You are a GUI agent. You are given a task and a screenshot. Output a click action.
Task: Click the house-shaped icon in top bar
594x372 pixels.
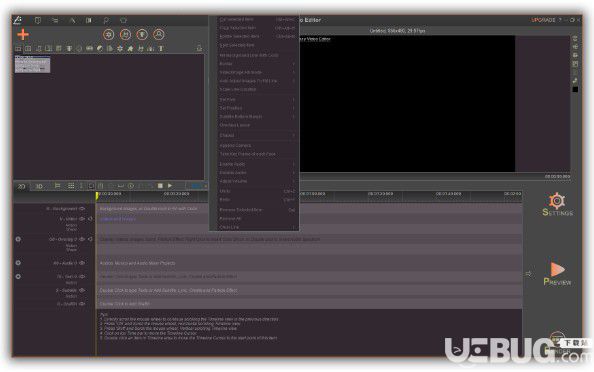coord(123,20)
